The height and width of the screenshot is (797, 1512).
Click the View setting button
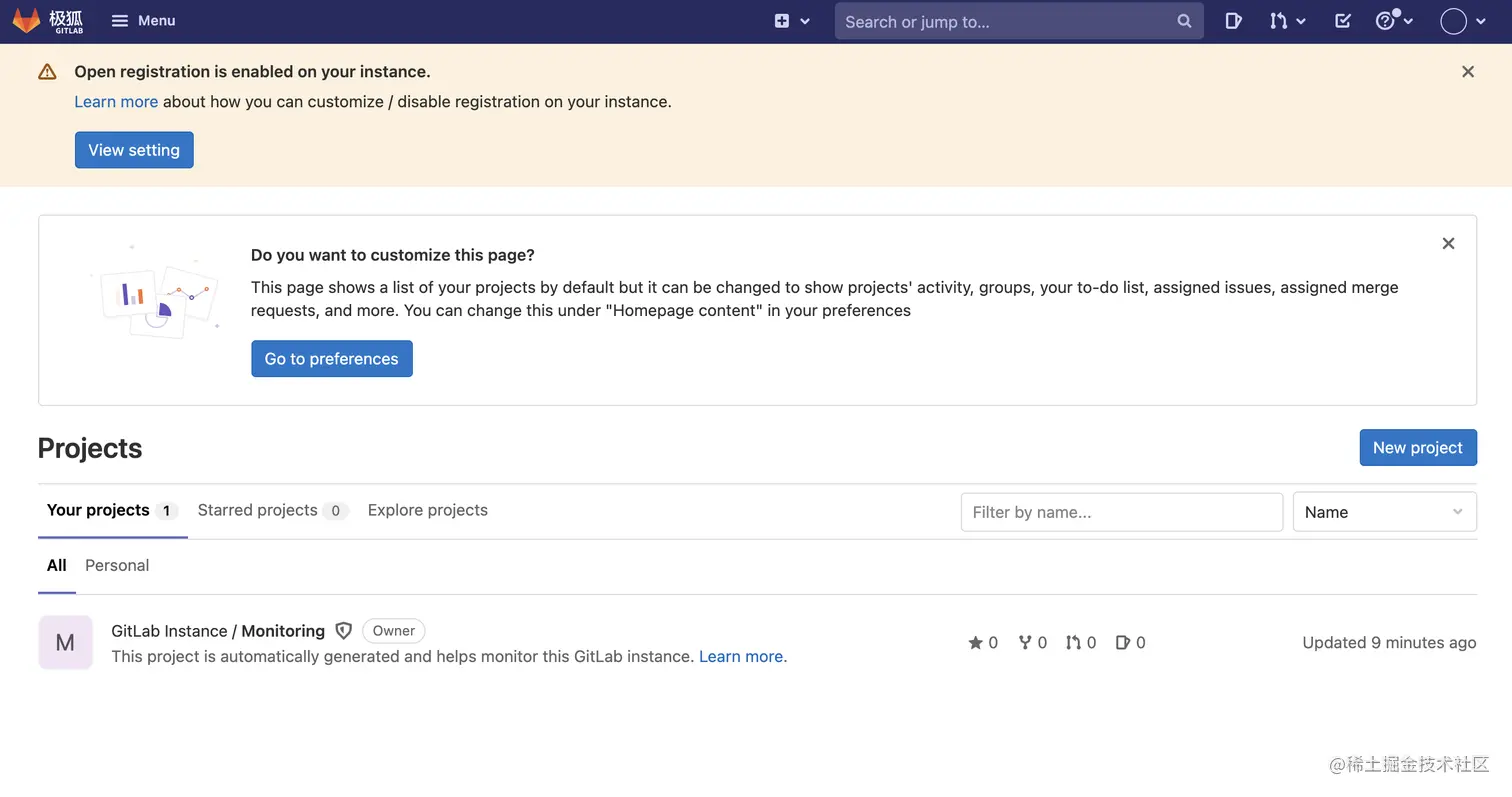click(x=134, y=150)
